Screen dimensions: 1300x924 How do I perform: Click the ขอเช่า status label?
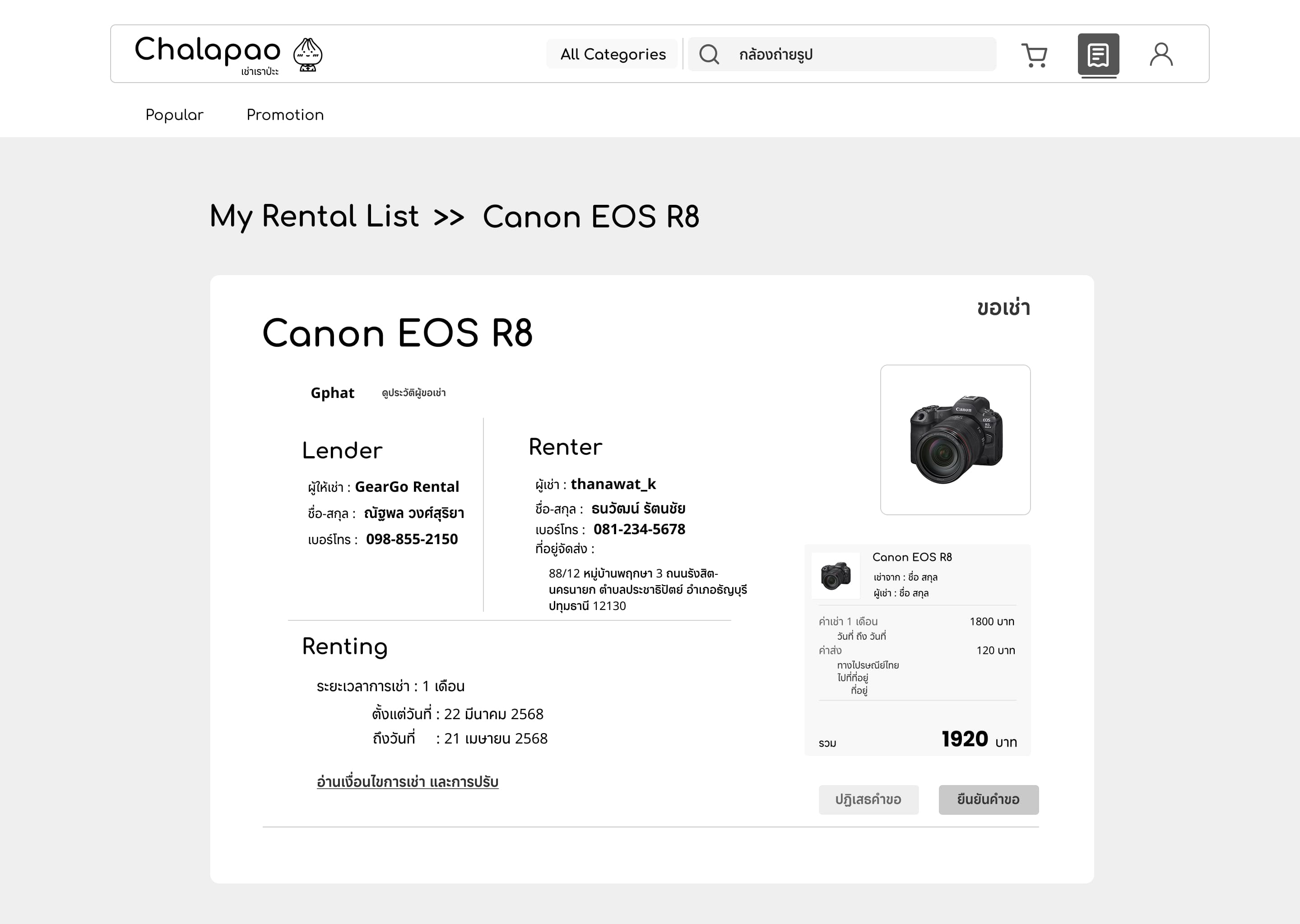point(1003,308)
